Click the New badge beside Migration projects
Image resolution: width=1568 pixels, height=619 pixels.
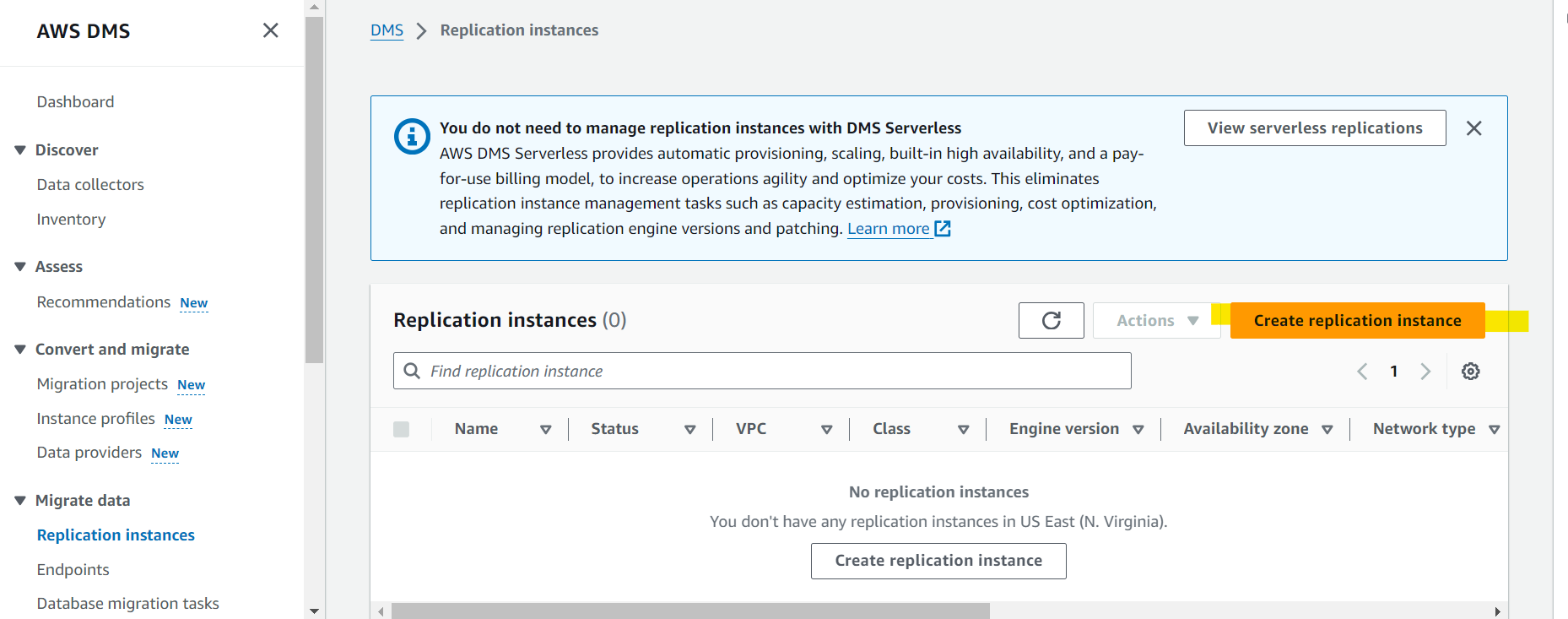click(x=192, y=385)
